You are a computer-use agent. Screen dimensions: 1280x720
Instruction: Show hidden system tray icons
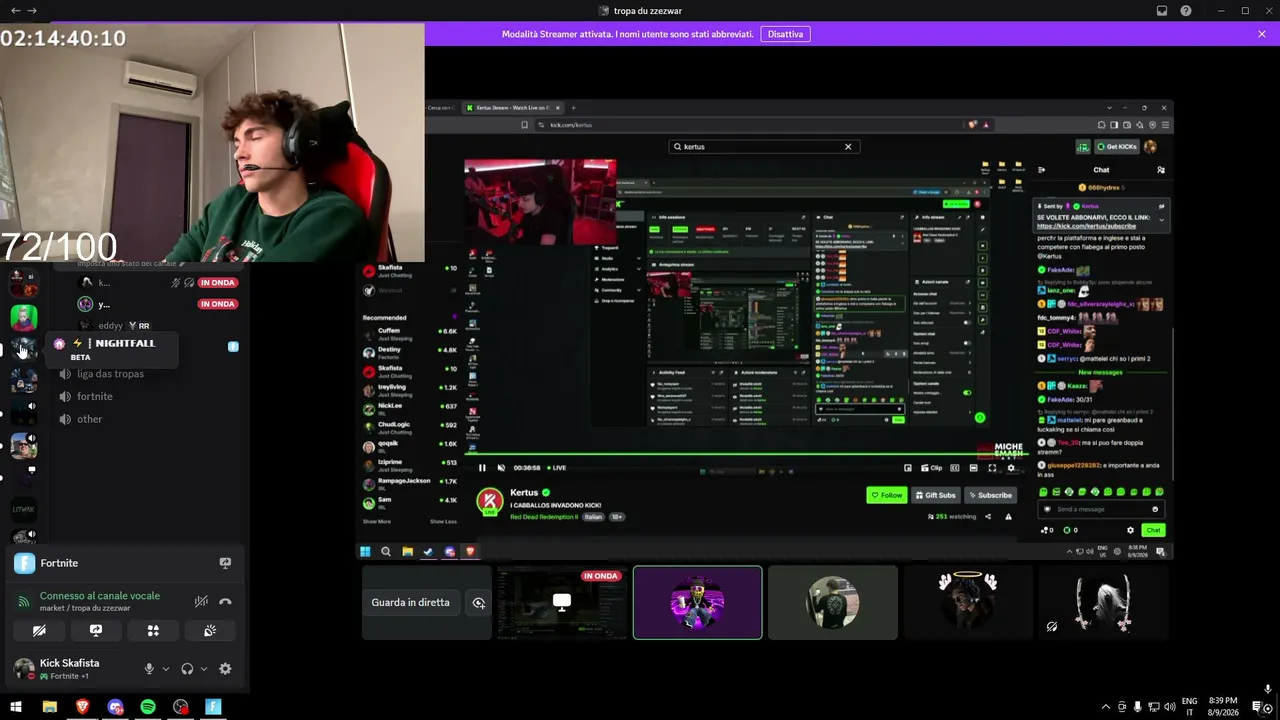tap(1105, 707)
